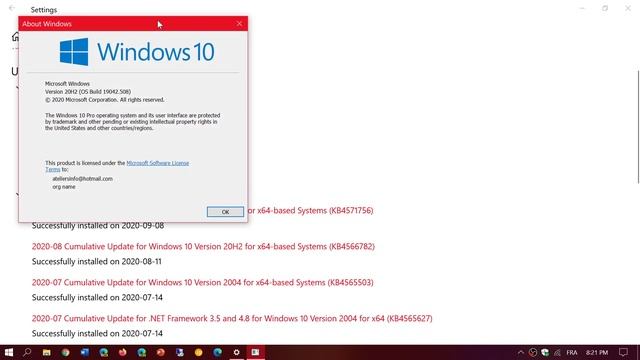Close the About Windows dialog
Image resolution: width=640 pixels, height=360 pixels.
tap(239, 24)
